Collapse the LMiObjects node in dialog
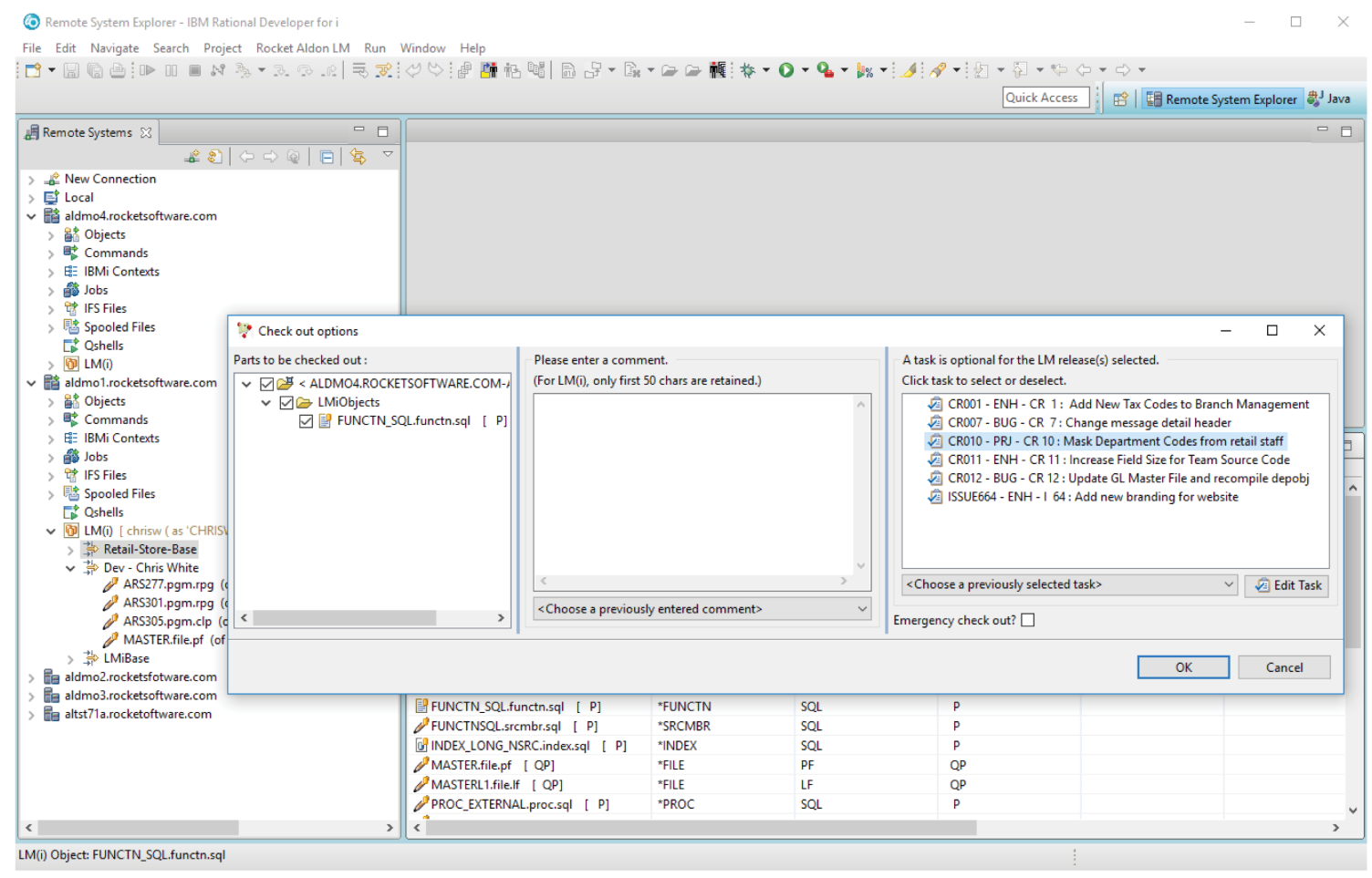1372x878 pixels. pos(266,402)
